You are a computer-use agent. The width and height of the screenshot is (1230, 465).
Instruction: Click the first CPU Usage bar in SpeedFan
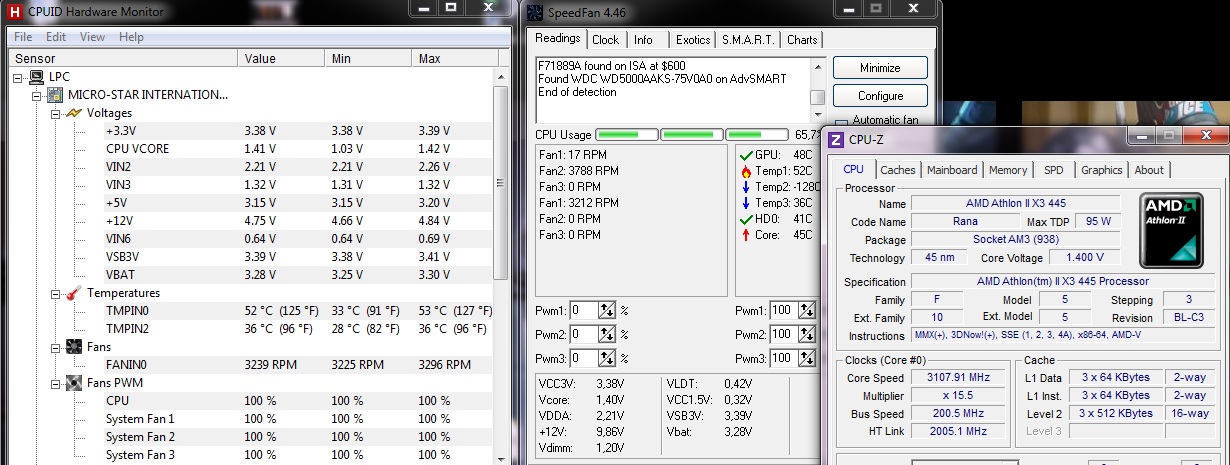pos(627,135)
